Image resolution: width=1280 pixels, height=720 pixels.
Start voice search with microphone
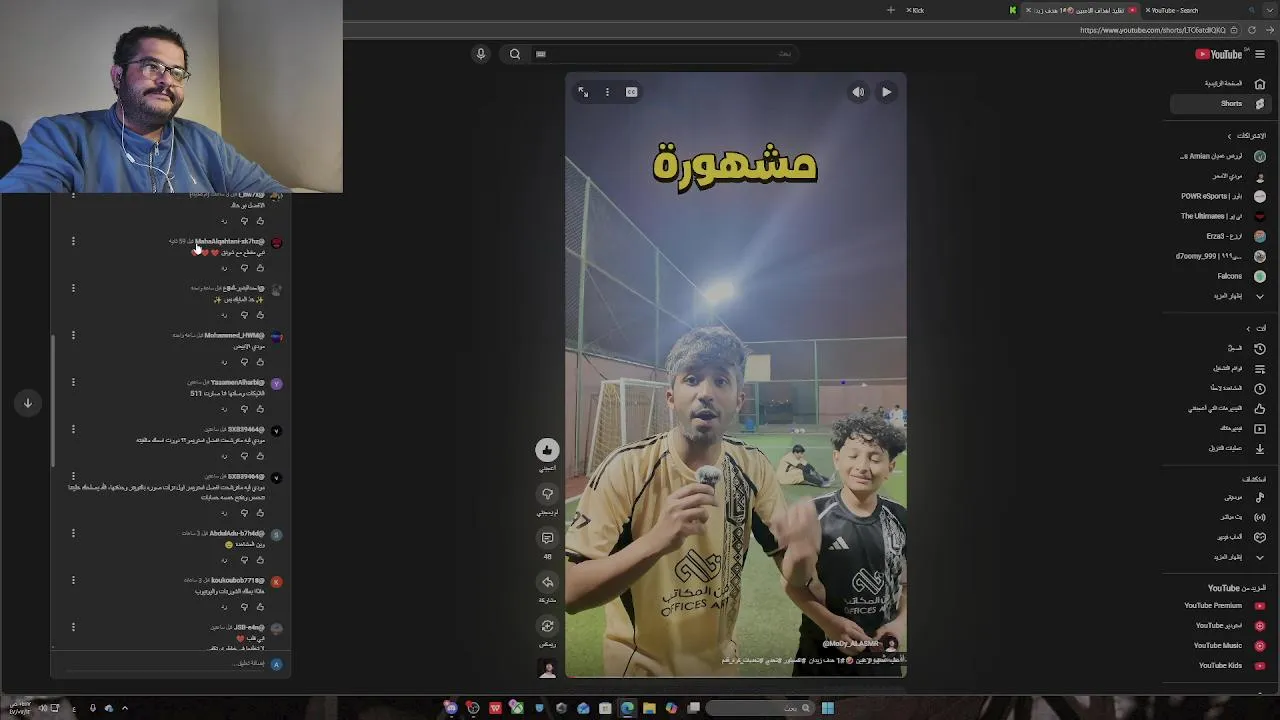481,54
